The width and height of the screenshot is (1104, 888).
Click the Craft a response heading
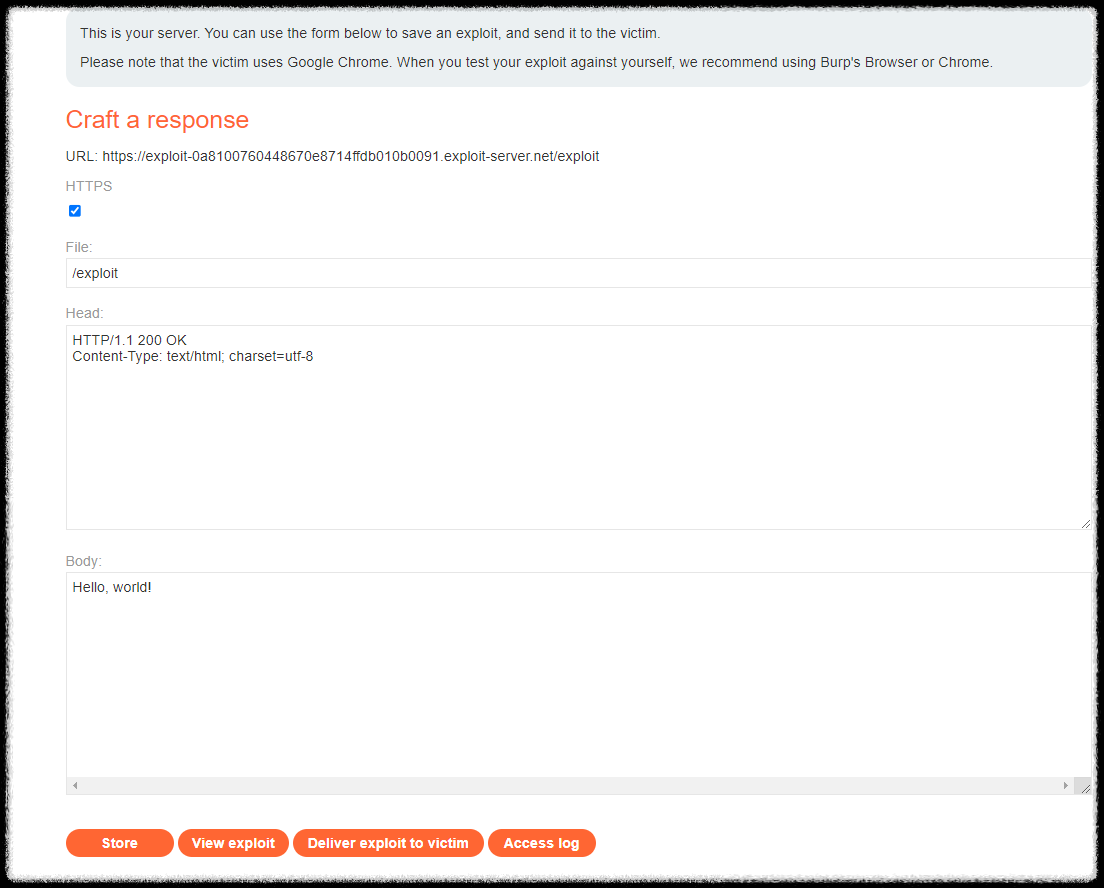coord(157,120)
